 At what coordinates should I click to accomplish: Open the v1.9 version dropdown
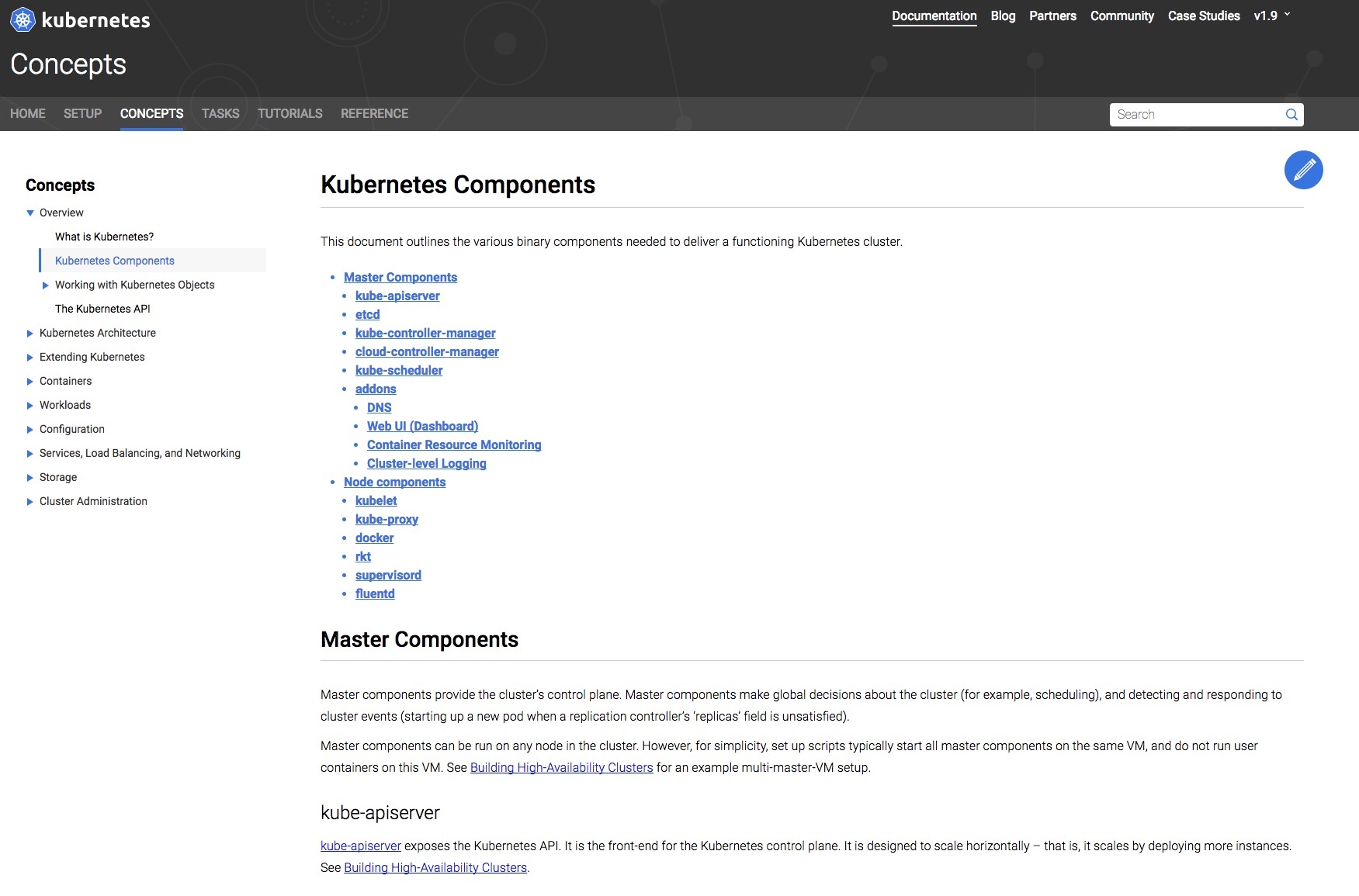(x=1271, y=16)
